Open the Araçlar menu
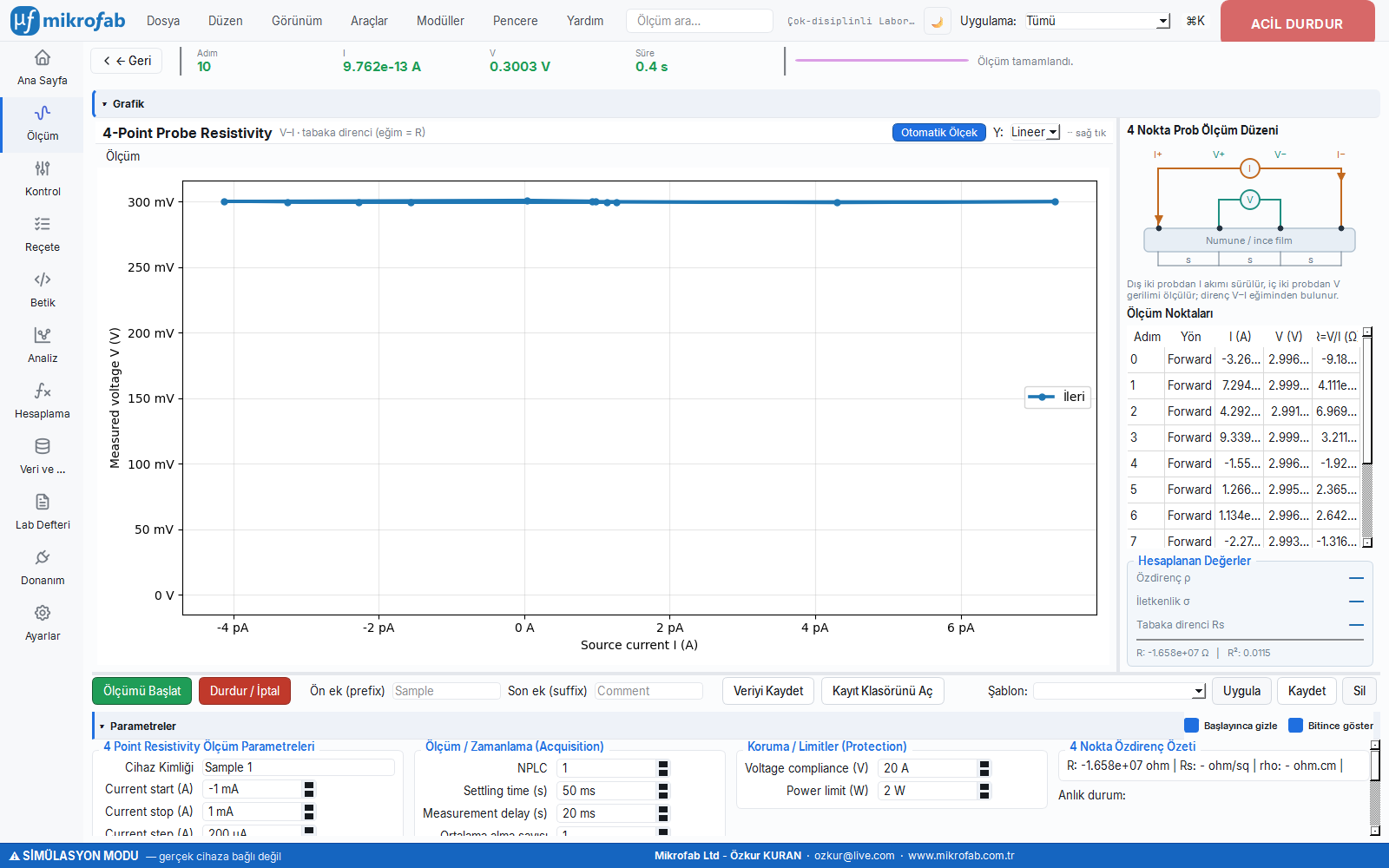The width and height of the screenshot is (1389, 868). pos(369,21)
